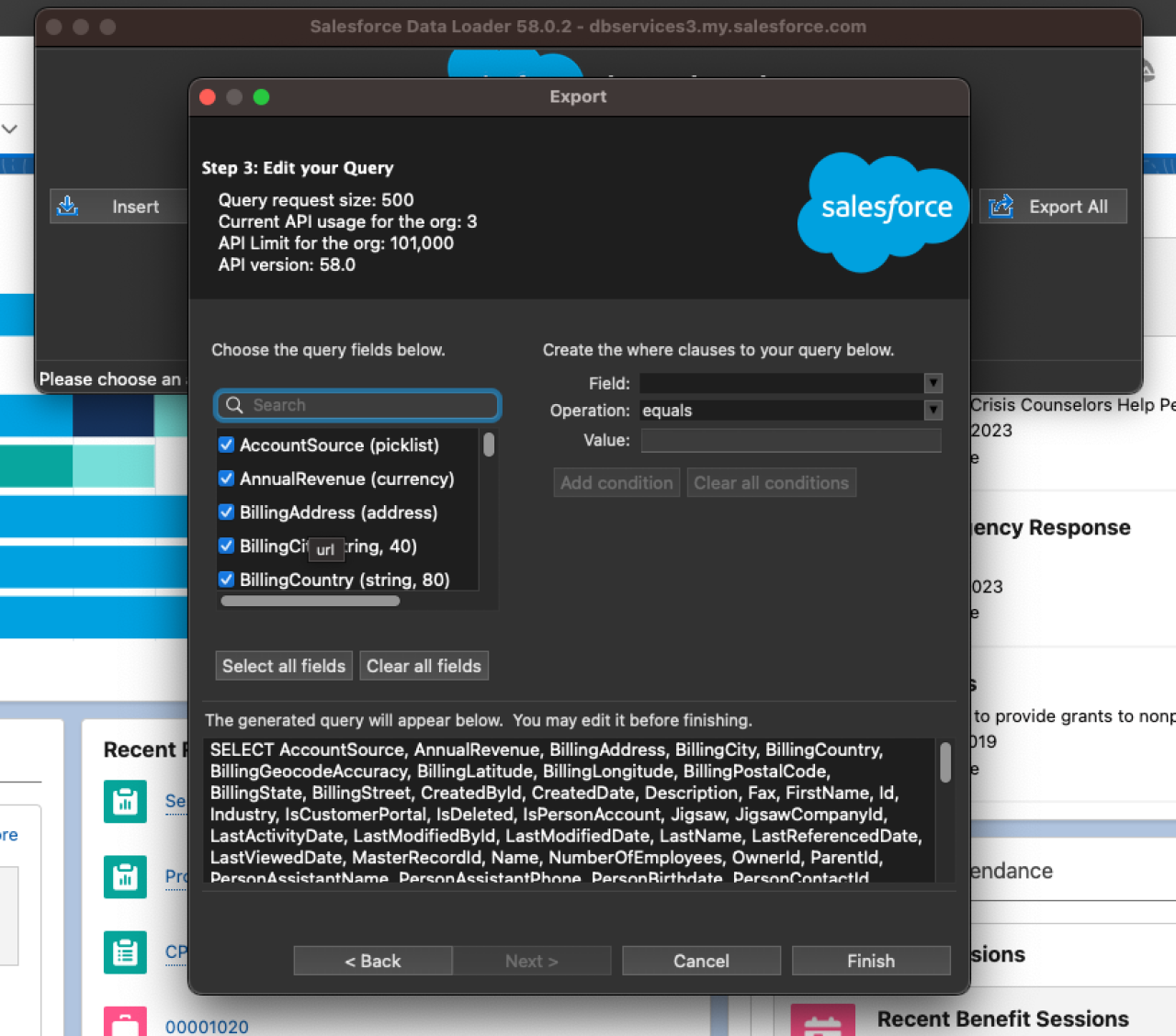
Task: Click the field list vertical scrollbar
Action: 489,444
